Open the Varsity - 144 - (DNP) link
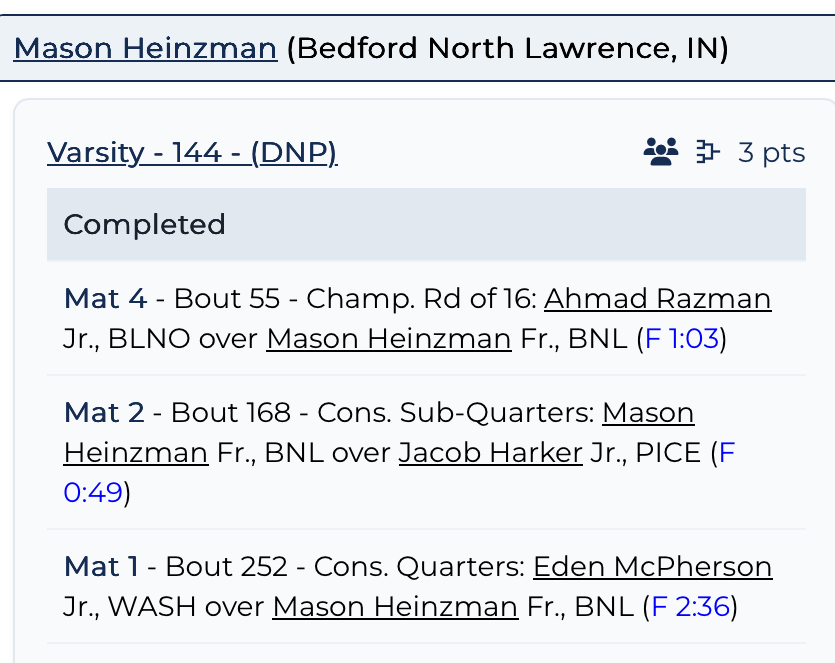The image size is (835, 663). tap(192, 153)
